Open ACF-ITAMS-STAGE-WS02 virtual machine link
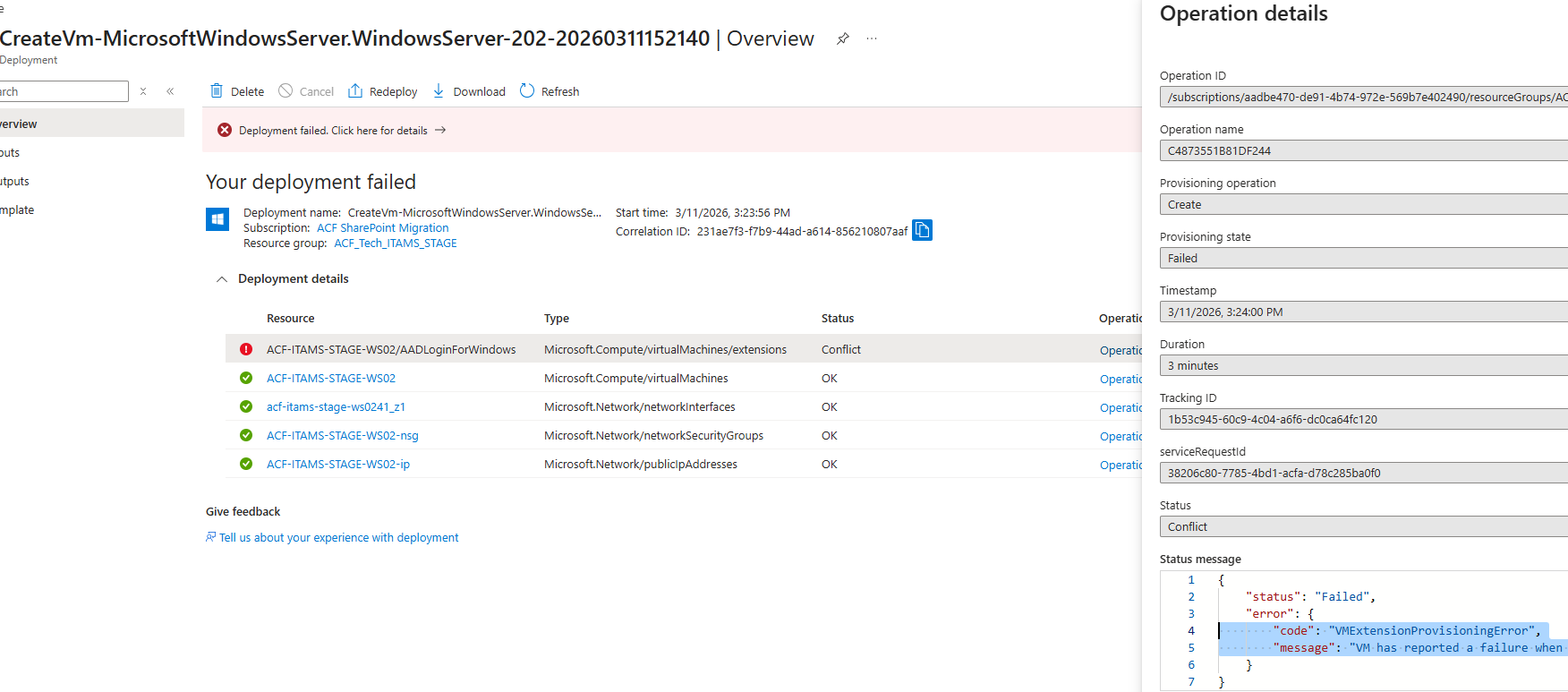 pyautogui.click(x=331, y=379)
